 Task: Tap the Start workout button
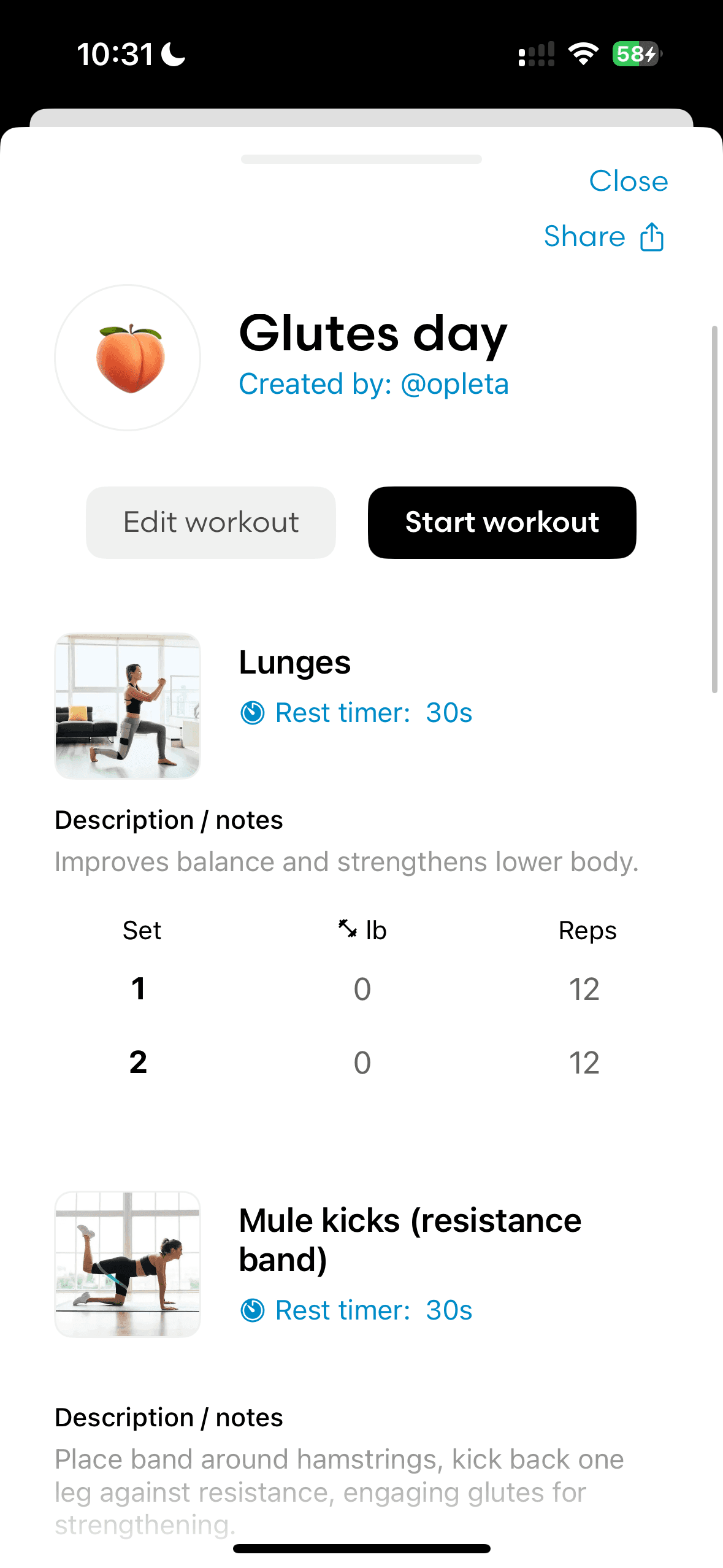point(502,523)
